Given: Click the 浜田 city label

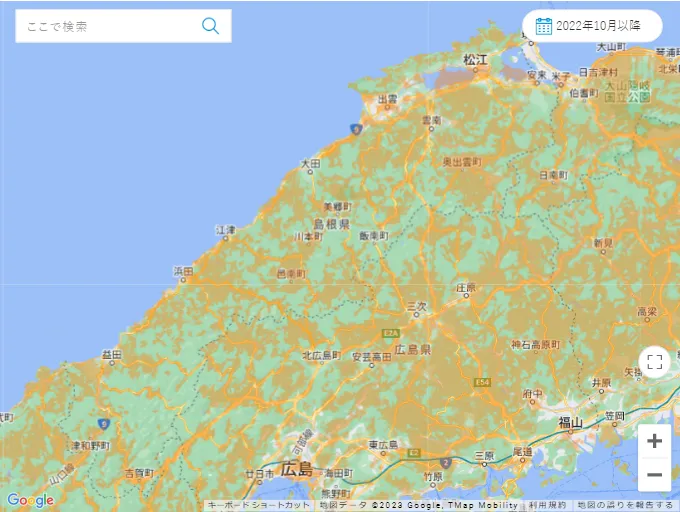Looking at the screenshot, I should (183, 271).
